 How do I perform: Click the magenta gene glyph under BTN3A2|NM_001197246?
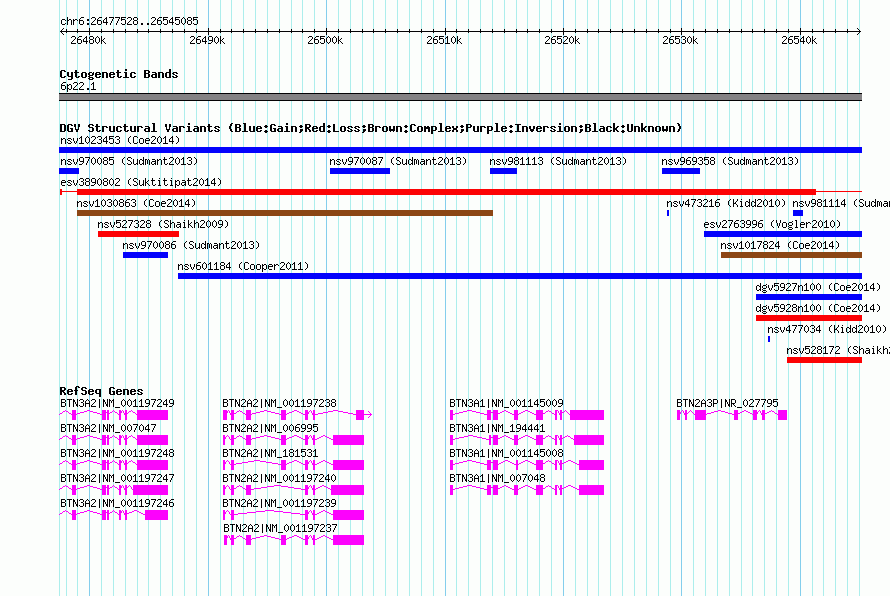[x=114, y=515]
